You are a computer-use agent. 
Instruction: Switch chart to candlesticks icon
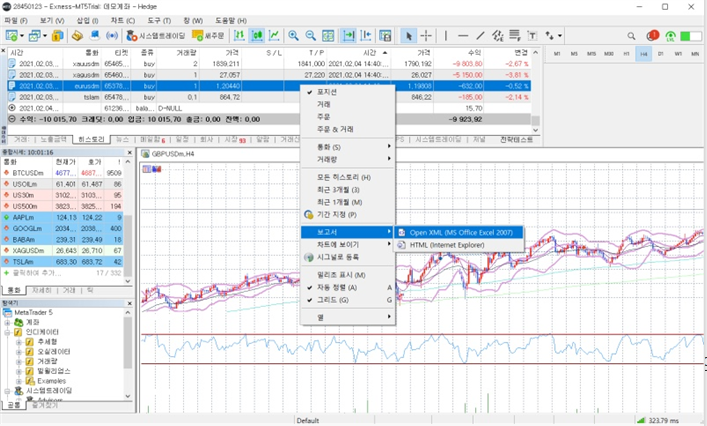[x=257, y=36]
